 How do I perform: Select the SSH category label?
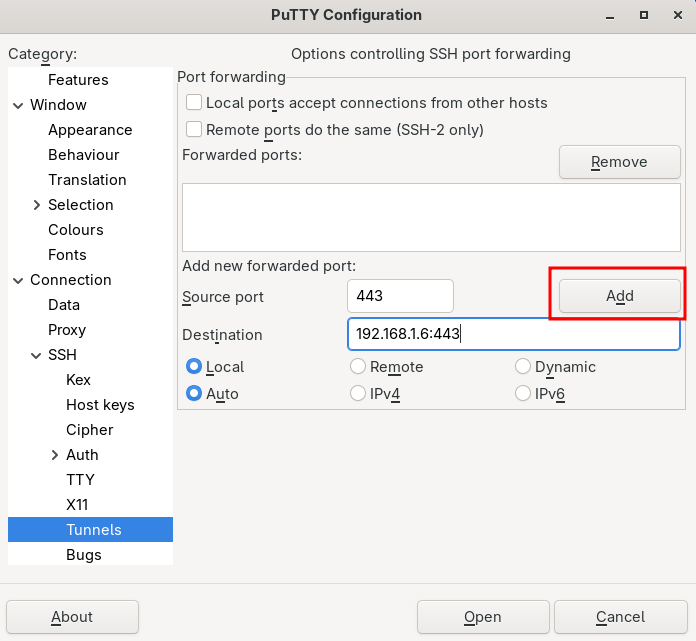click(62, 355)
